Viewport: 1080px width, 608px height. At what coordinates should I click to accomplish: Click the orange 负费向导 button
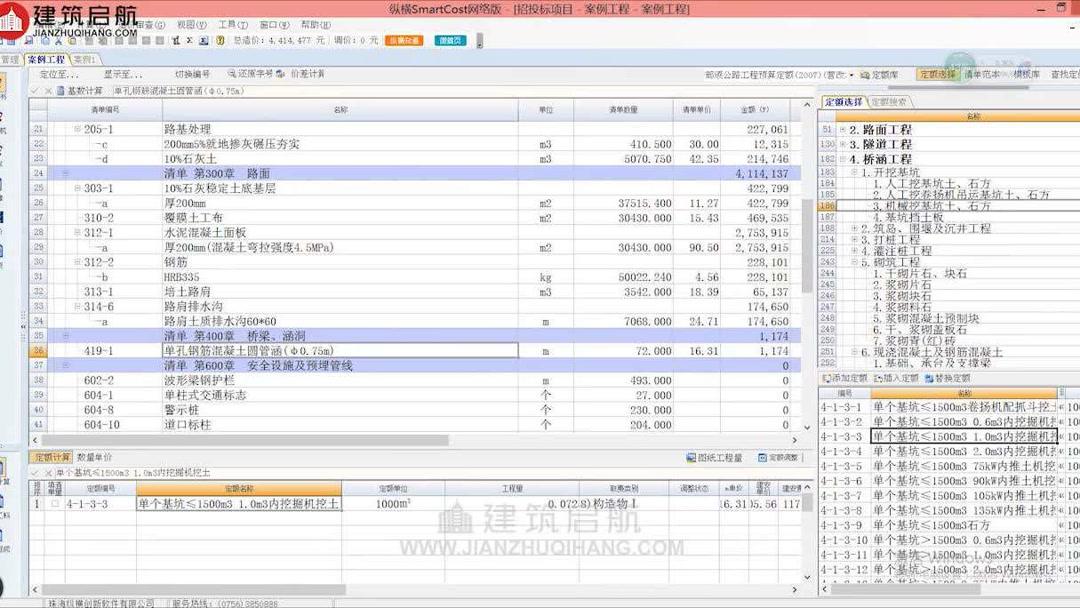click(x=402, y=41)
